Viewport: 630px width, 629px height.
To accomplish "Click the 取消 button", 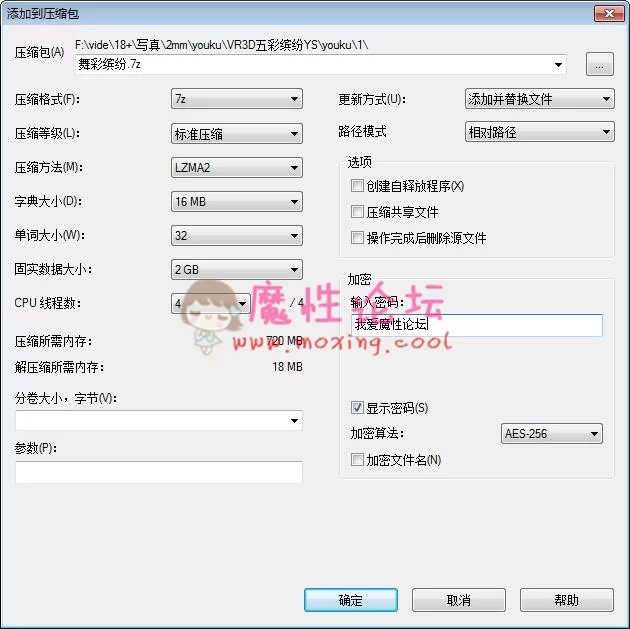I will point(458,600).
